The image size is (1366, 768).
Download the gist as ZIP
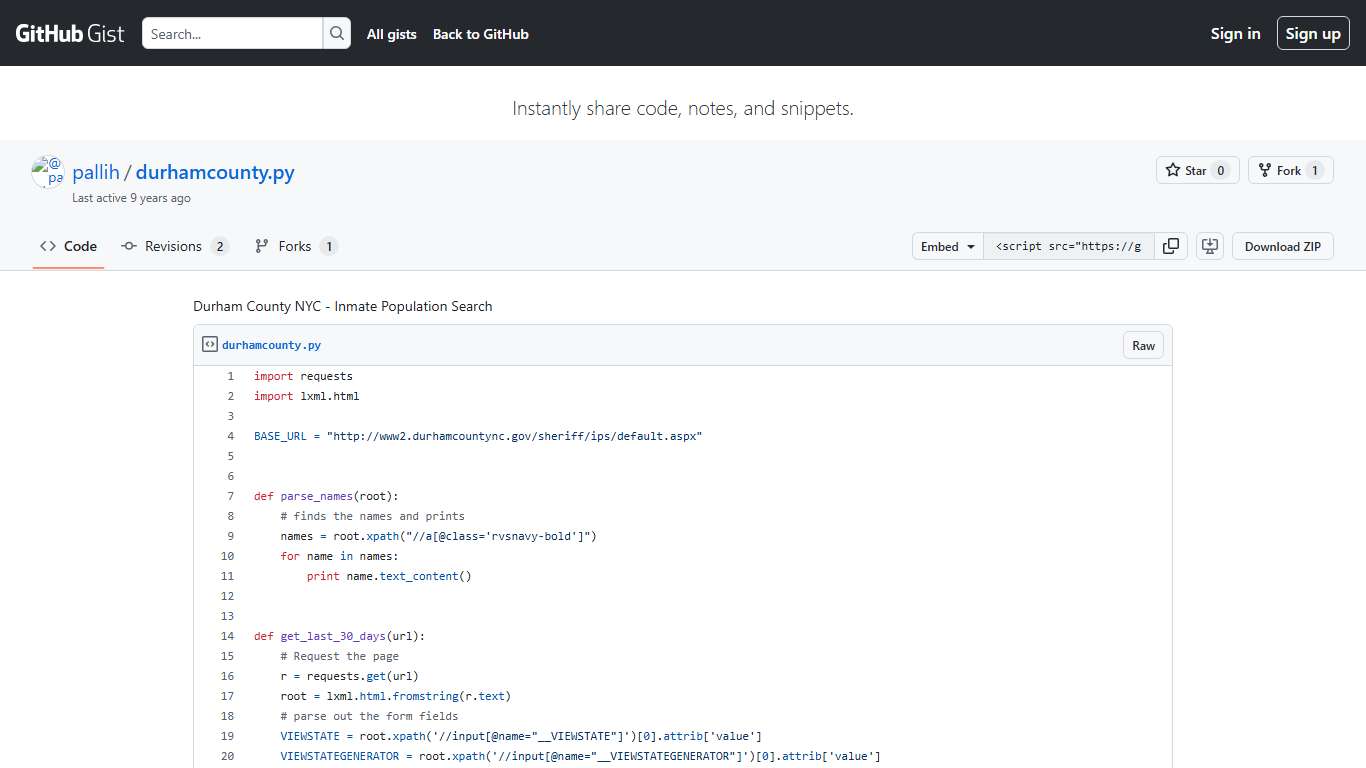1283,246
